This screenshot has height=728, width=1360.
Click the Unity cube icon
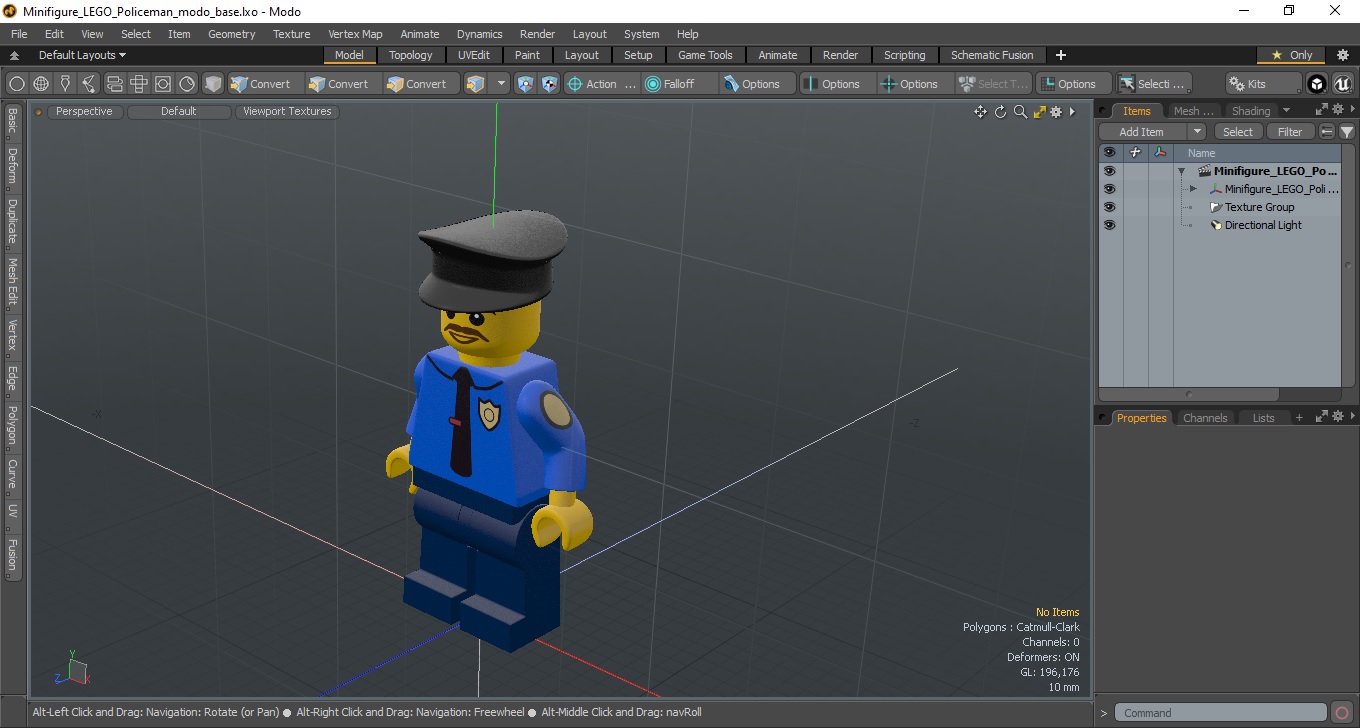pos(1317,84)
